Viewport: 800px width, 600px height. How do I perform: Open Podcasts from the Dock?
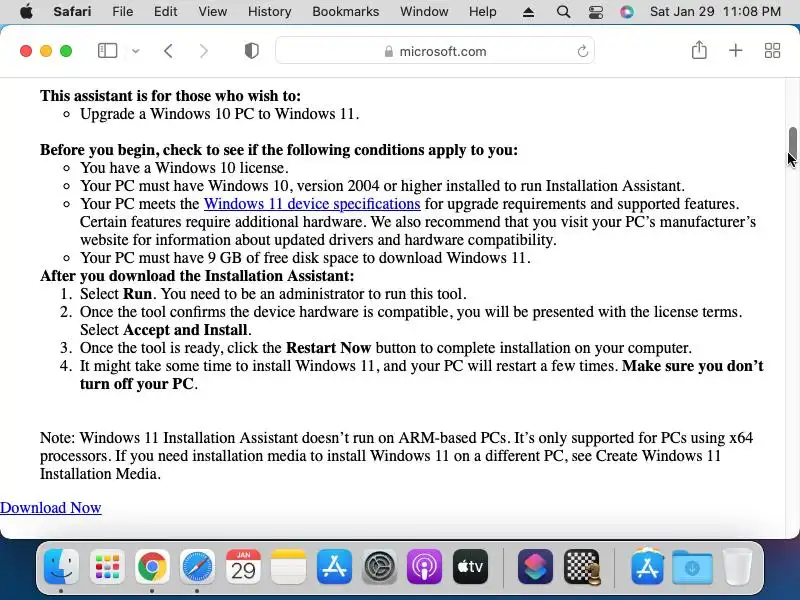[424, 566]
